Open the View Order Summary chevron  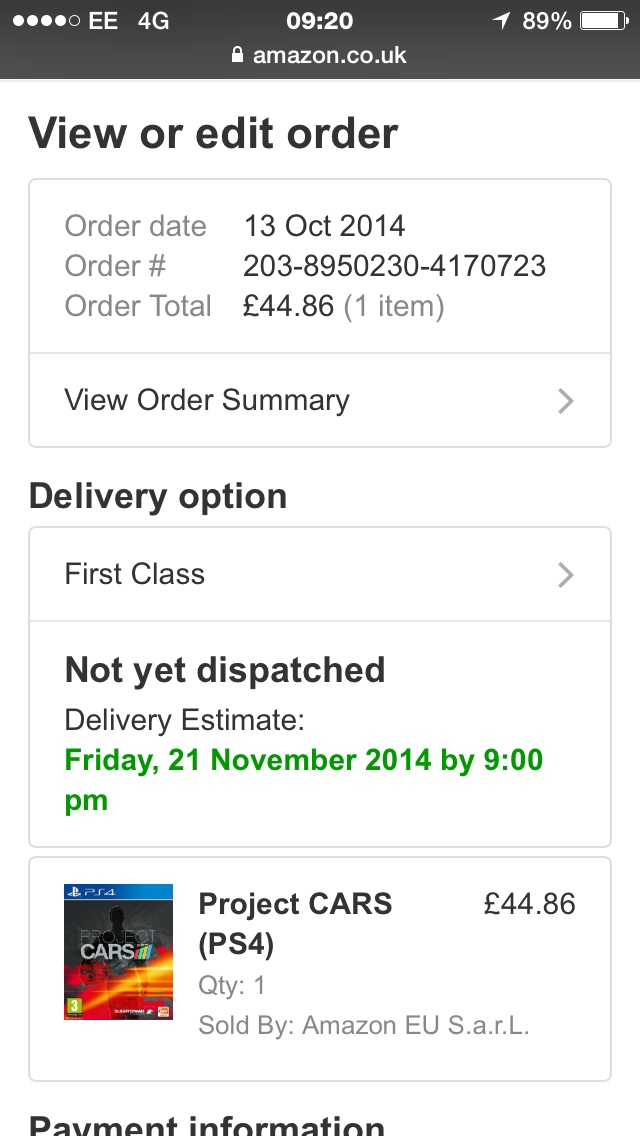(x=565, y=401)
